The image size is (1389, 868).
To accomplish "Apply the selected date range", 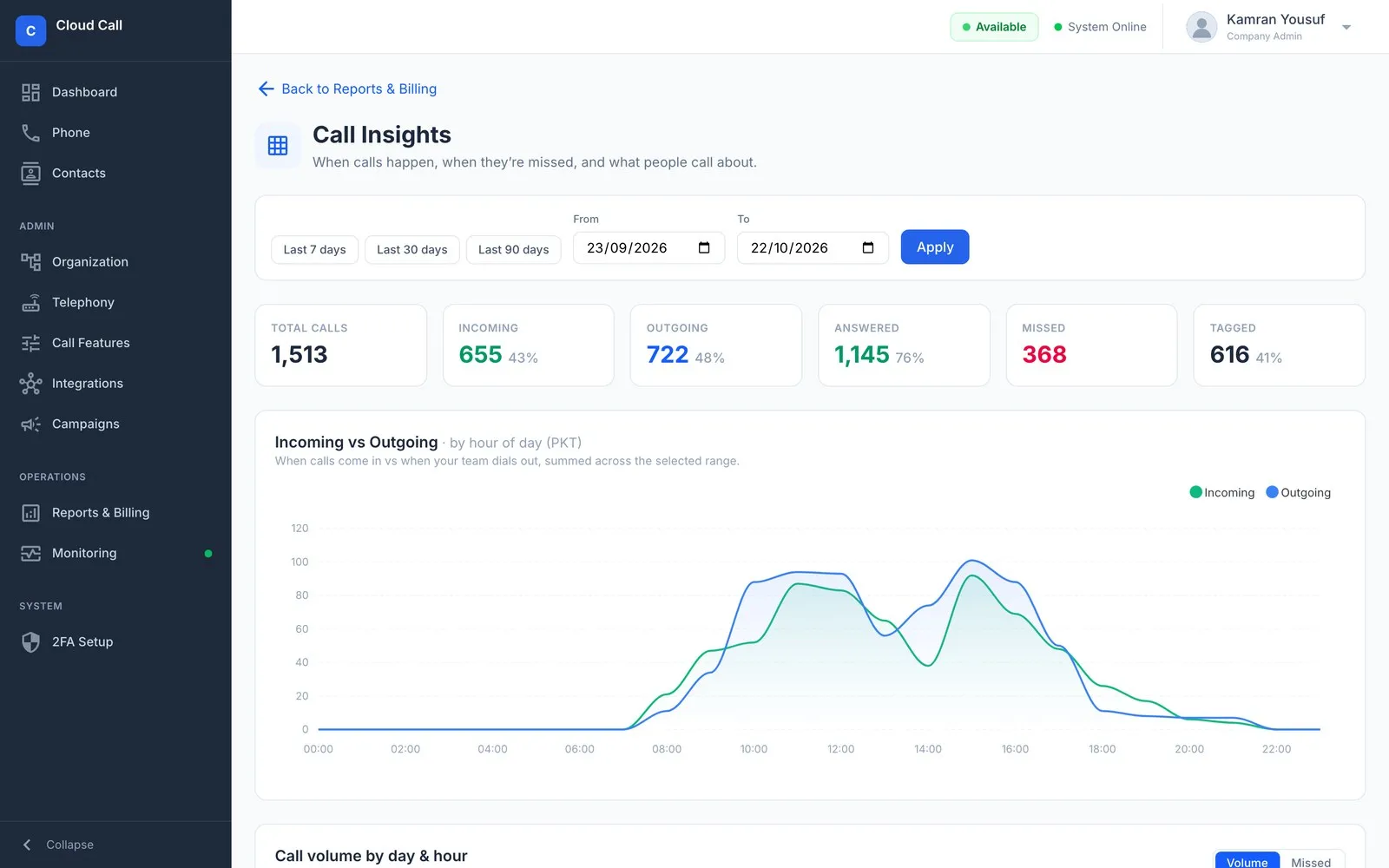I will click(935, 247).
